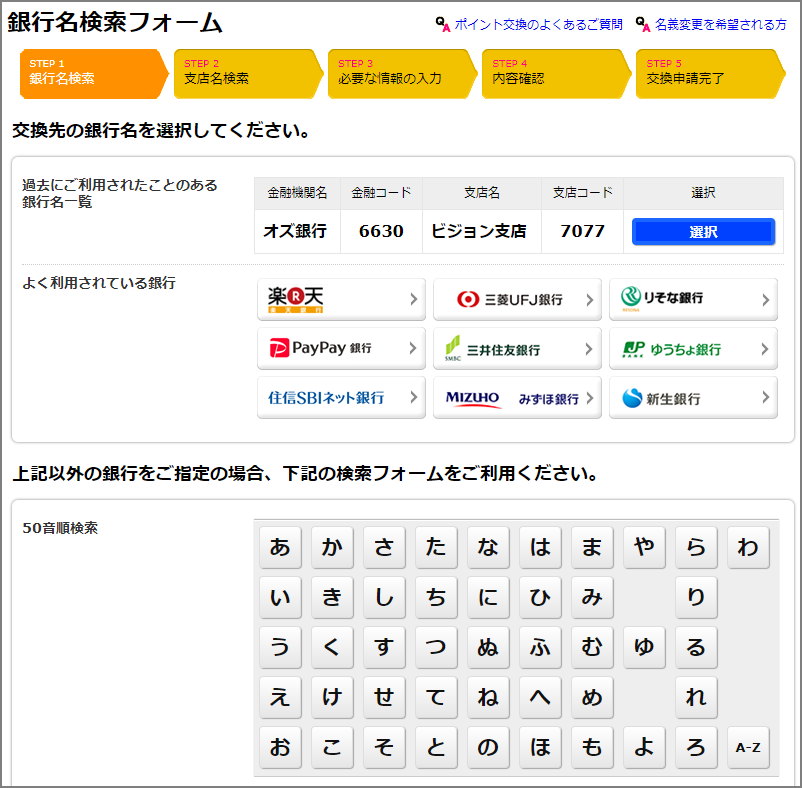
Task: Click the お kana search key
Action: (280, 748)
